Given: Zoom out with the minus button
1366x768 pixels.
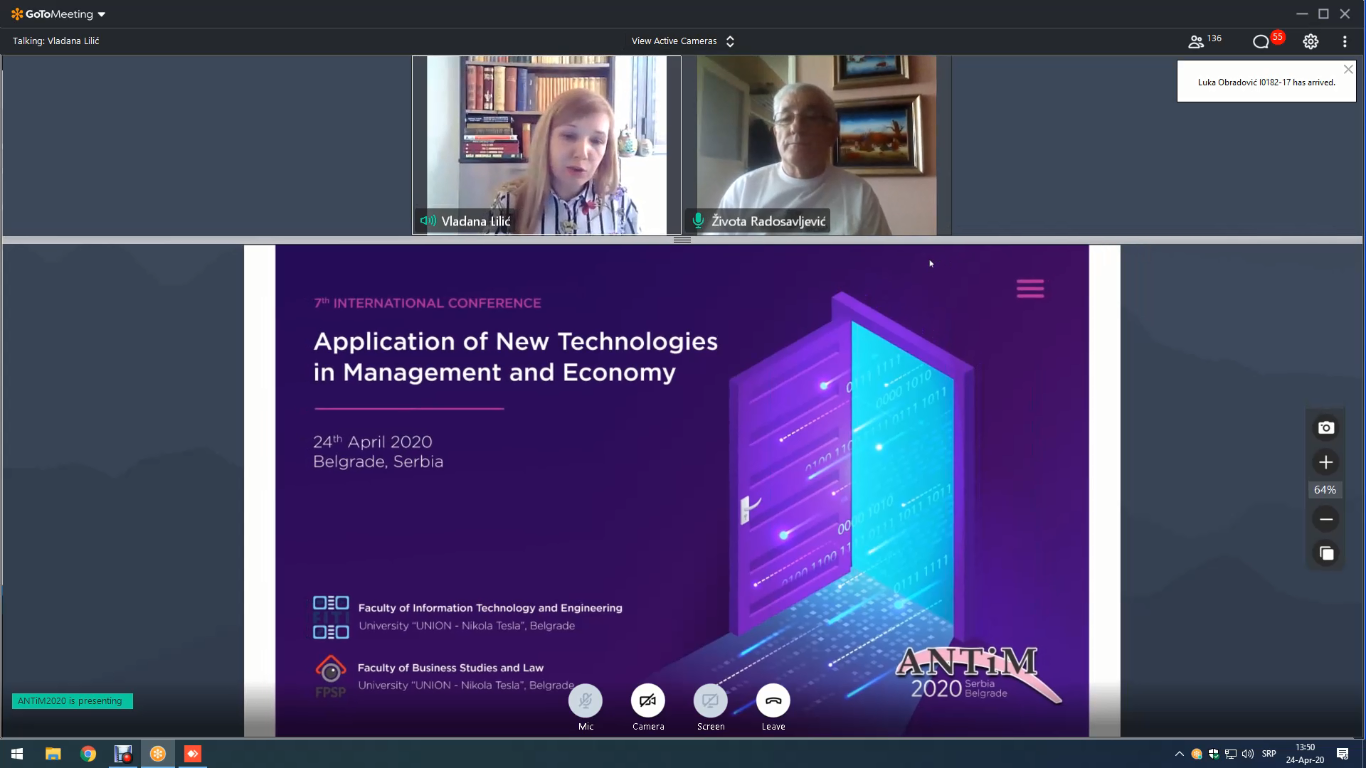Looking at the screenshot, I should pos(1326,519).
